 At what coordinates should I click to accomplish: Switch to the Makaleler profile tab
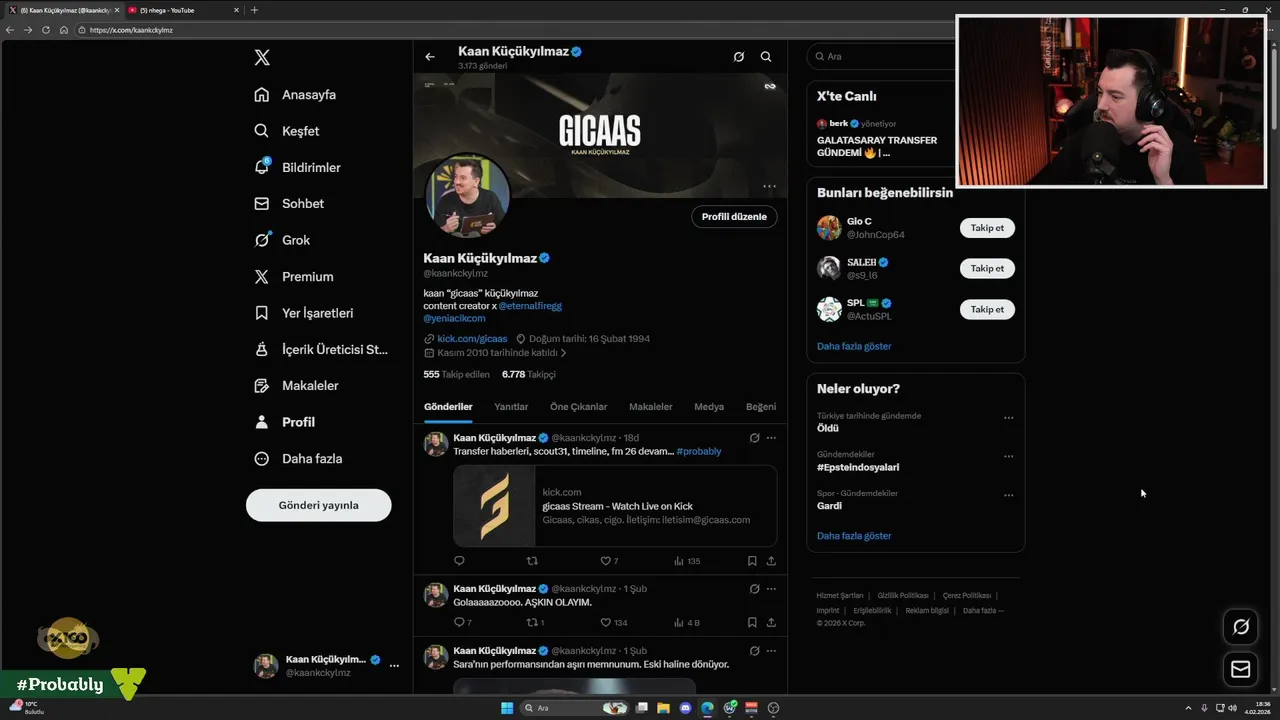coord(651,407)
